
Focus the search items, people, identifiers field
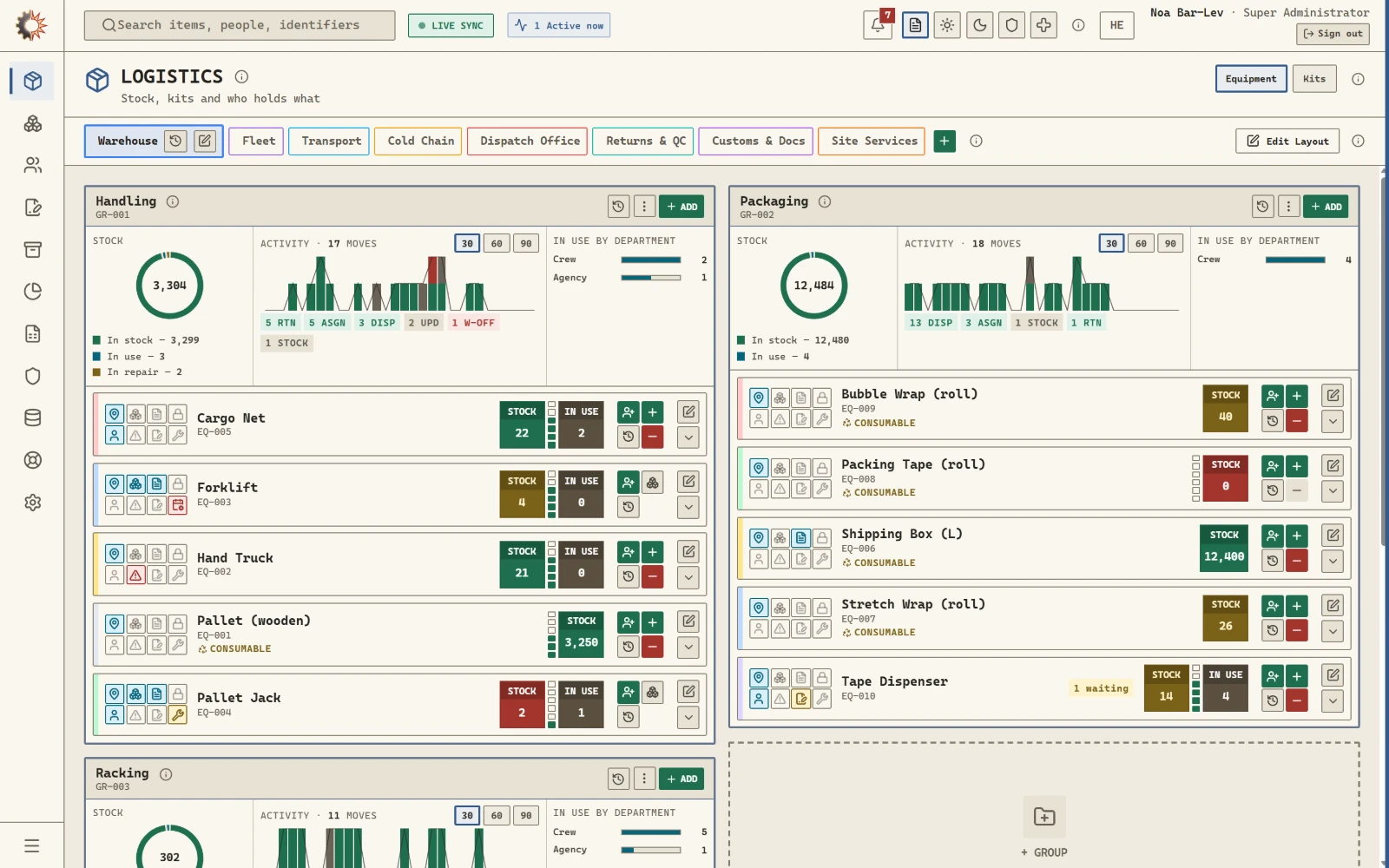pyautogui.click(x=240, y=25)
